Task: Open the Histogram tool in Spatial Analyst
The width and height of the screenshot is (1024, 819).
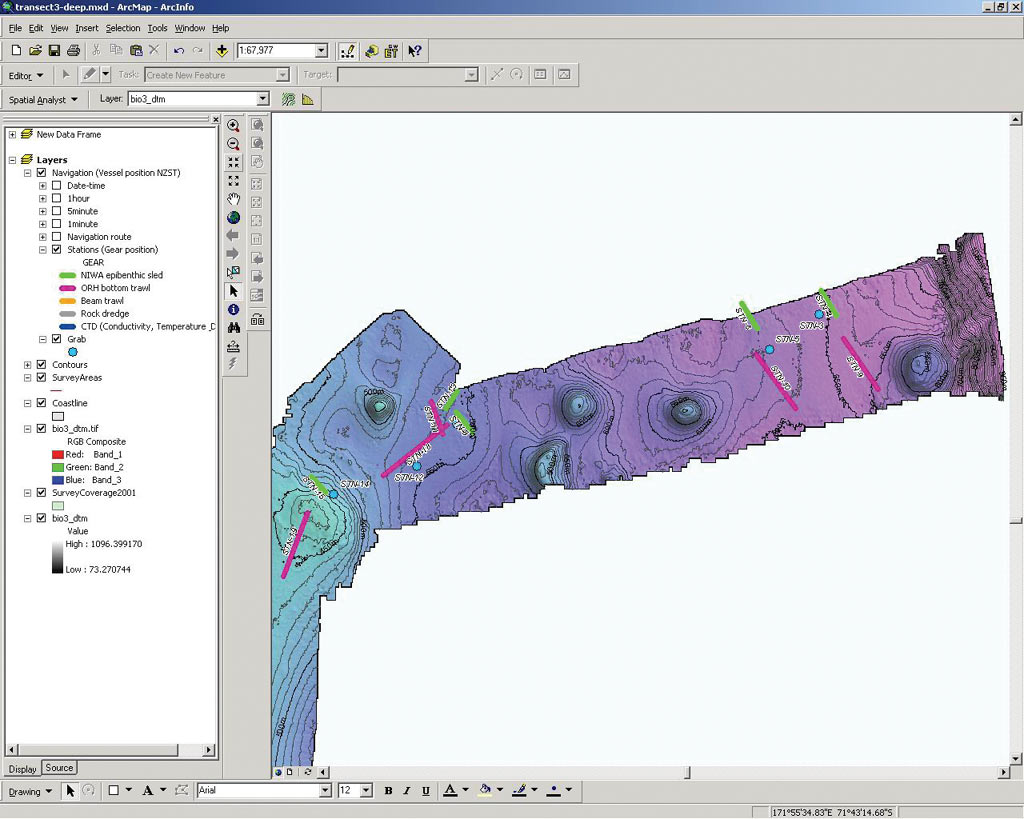Action: click(x=307, y=99)
